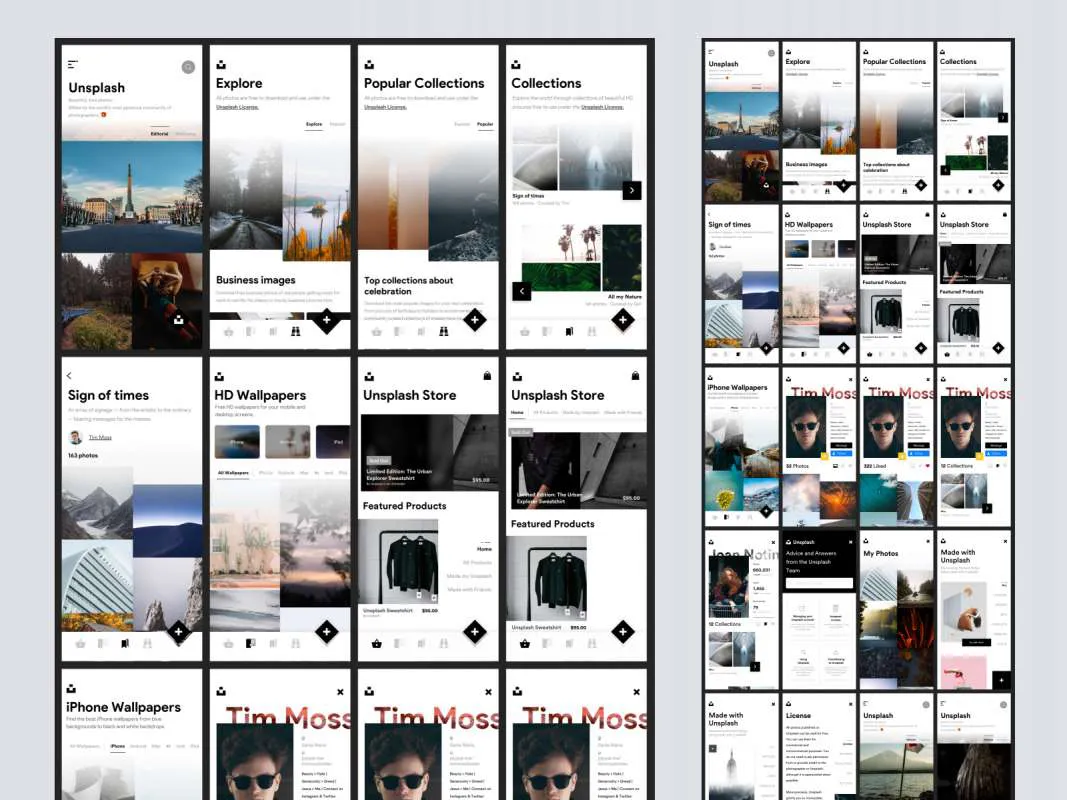
Task: Expand the next collection with the right arrow
Action: pyautogui.click(x=631, y=189)
